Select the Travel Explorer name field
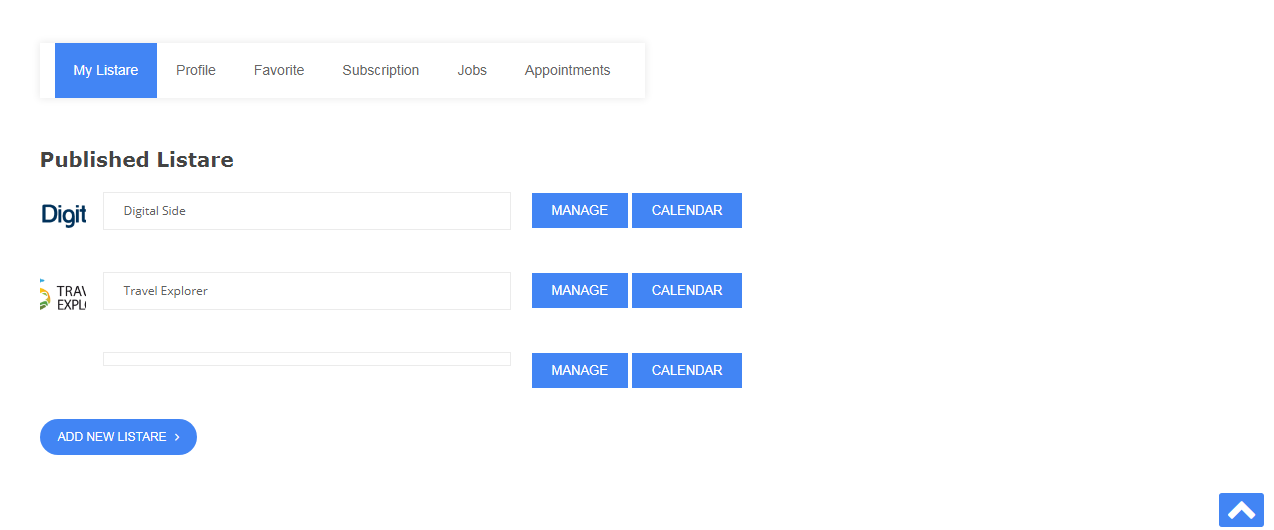 click(307, 291)
